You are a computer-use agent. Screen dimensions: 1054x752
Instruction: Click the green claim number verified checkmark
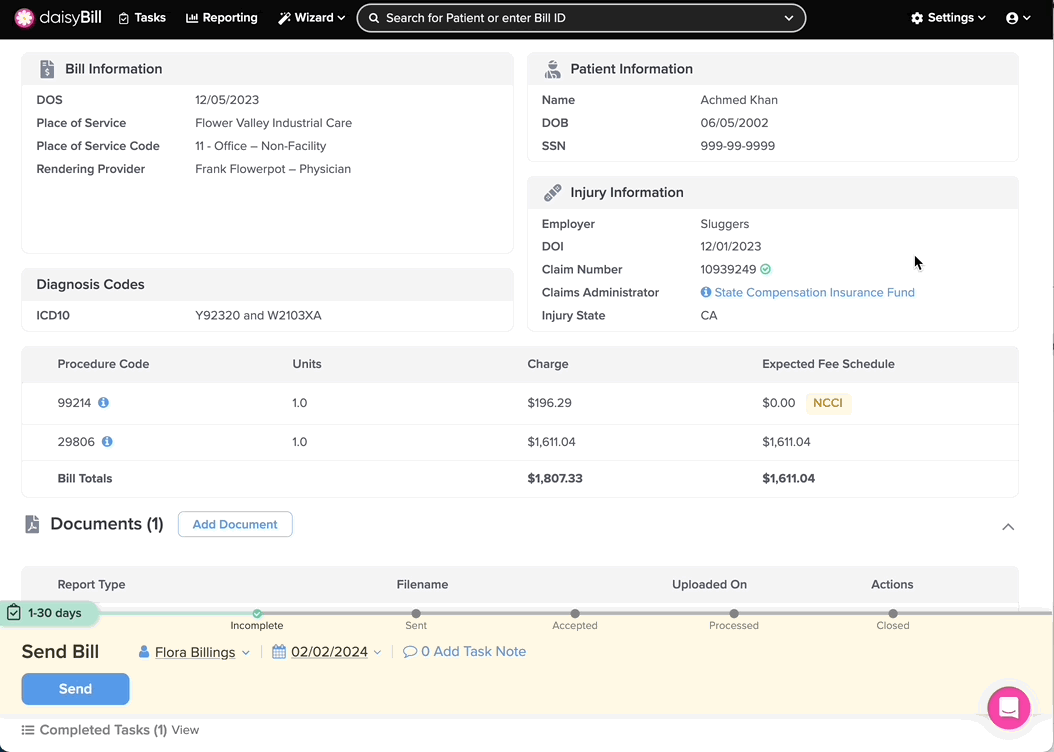[766, 269]
